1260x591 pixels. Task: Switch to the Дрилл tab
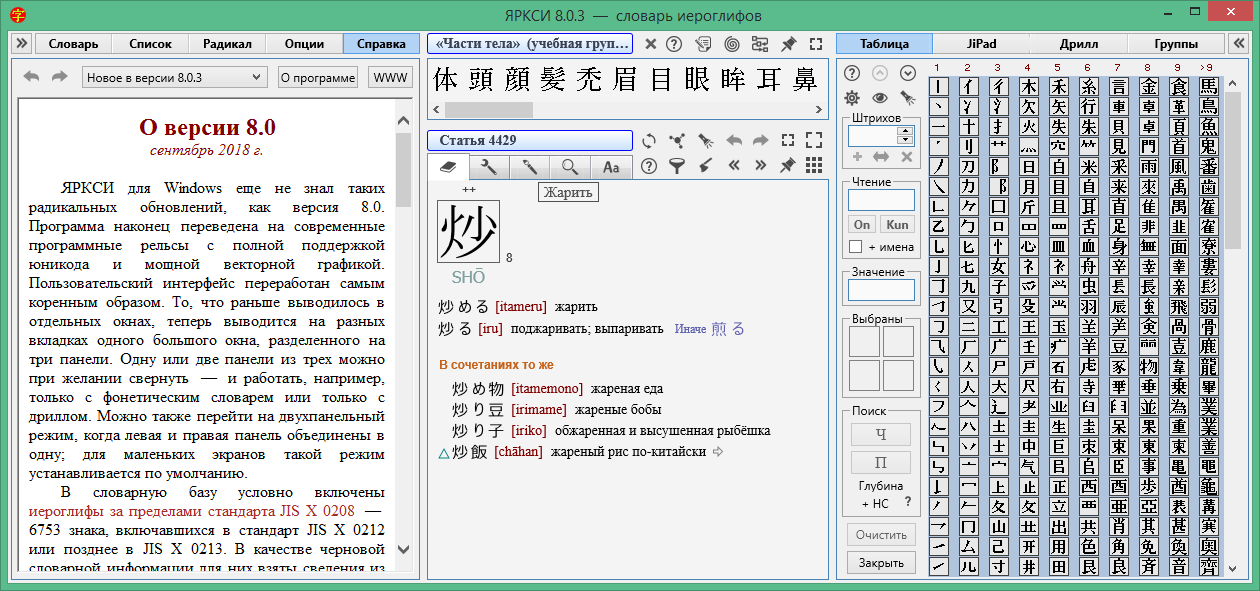1079,44
